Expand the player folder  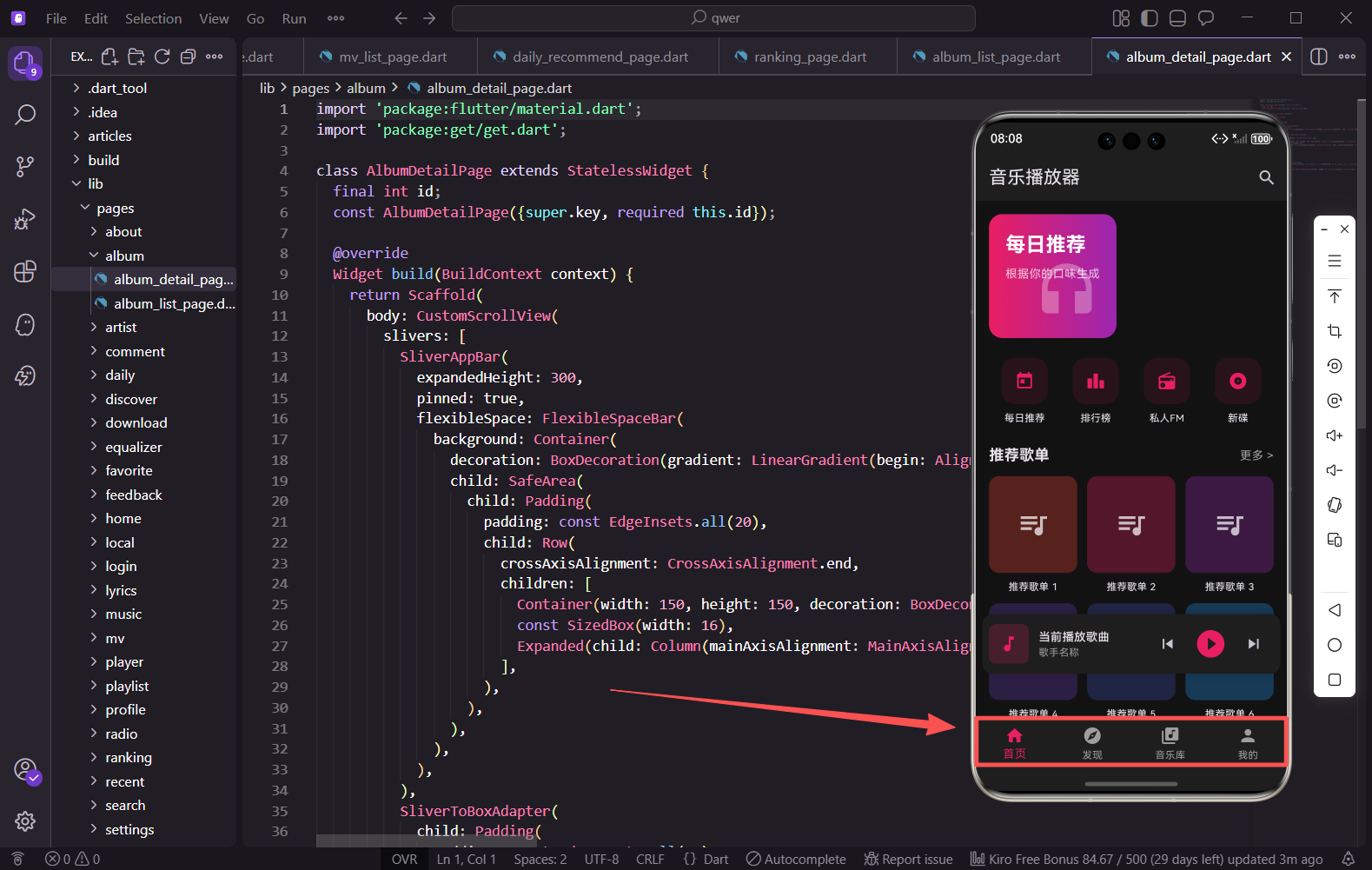[x=143, y=661]
